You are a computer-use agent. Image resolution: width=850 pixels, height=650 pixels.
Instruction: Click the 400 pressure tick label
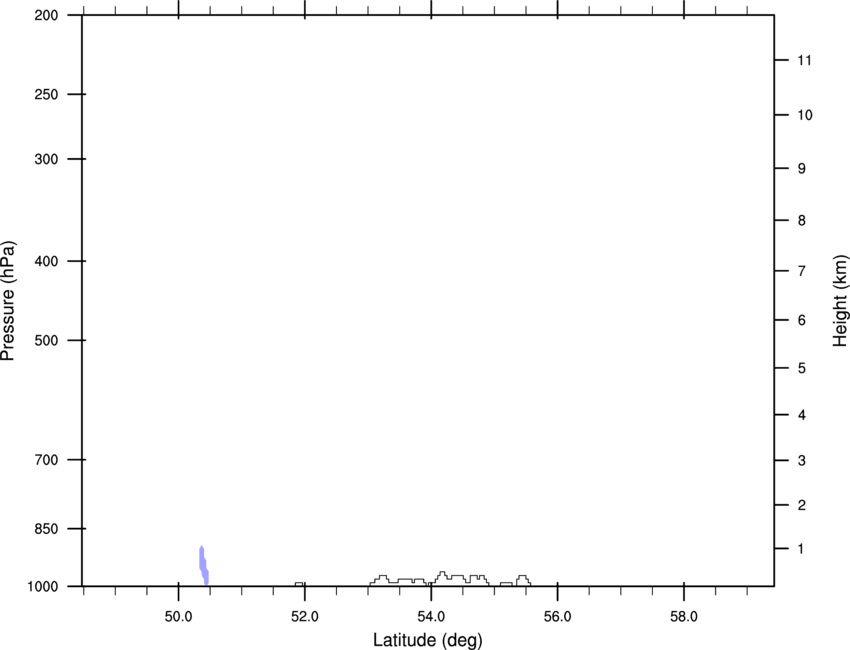(46, 261)
